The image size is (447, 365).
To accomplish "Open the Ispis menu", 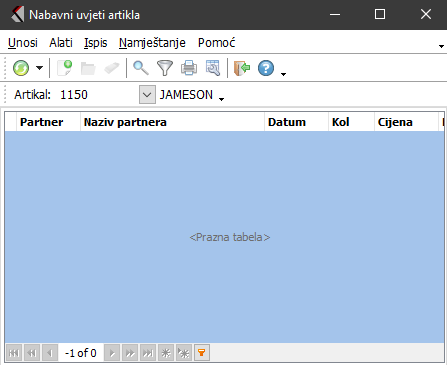I will [x=95, y=43].
